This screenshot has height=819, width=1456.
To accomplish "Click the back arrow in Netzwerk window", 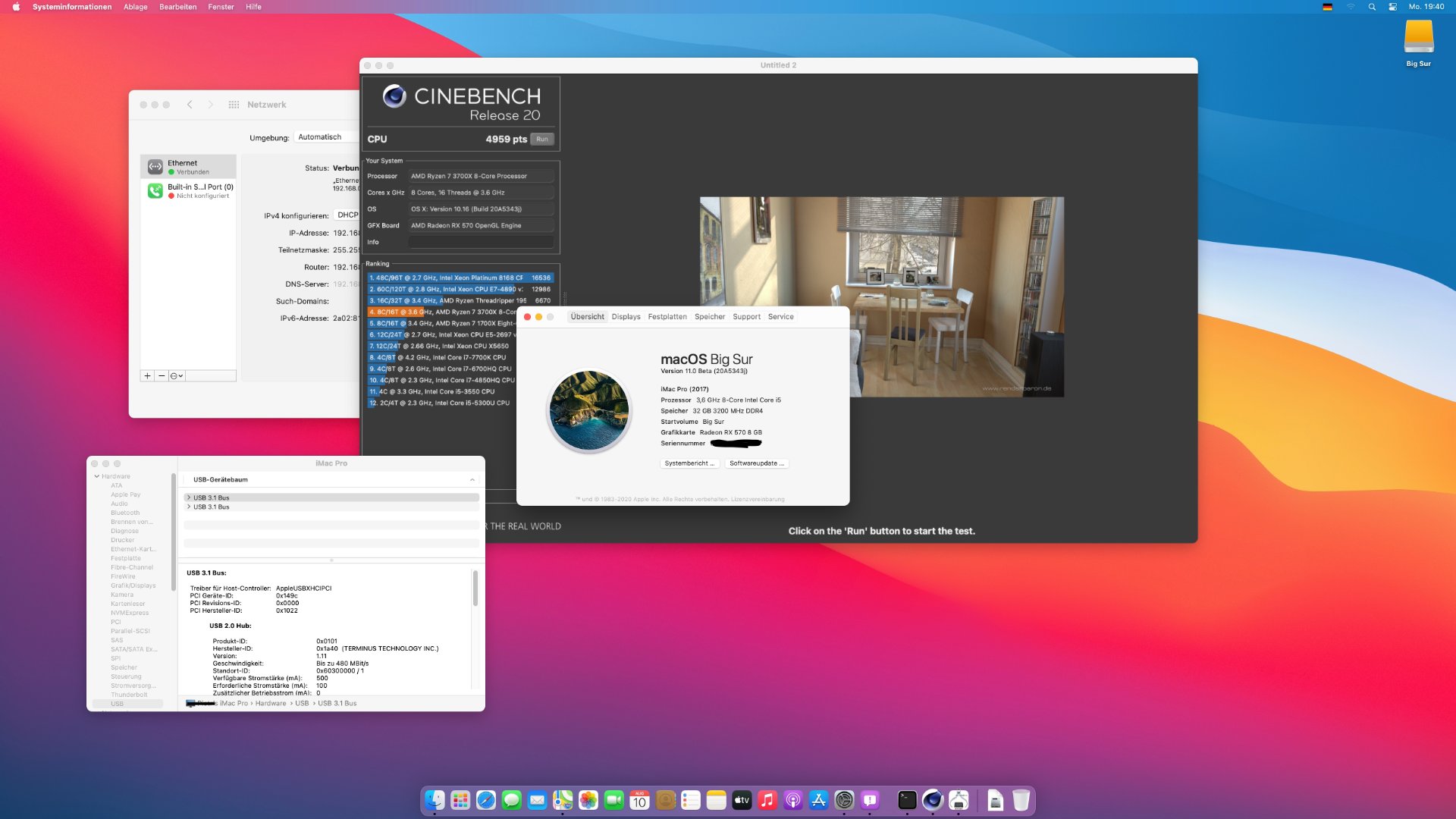I will point(190,105).
